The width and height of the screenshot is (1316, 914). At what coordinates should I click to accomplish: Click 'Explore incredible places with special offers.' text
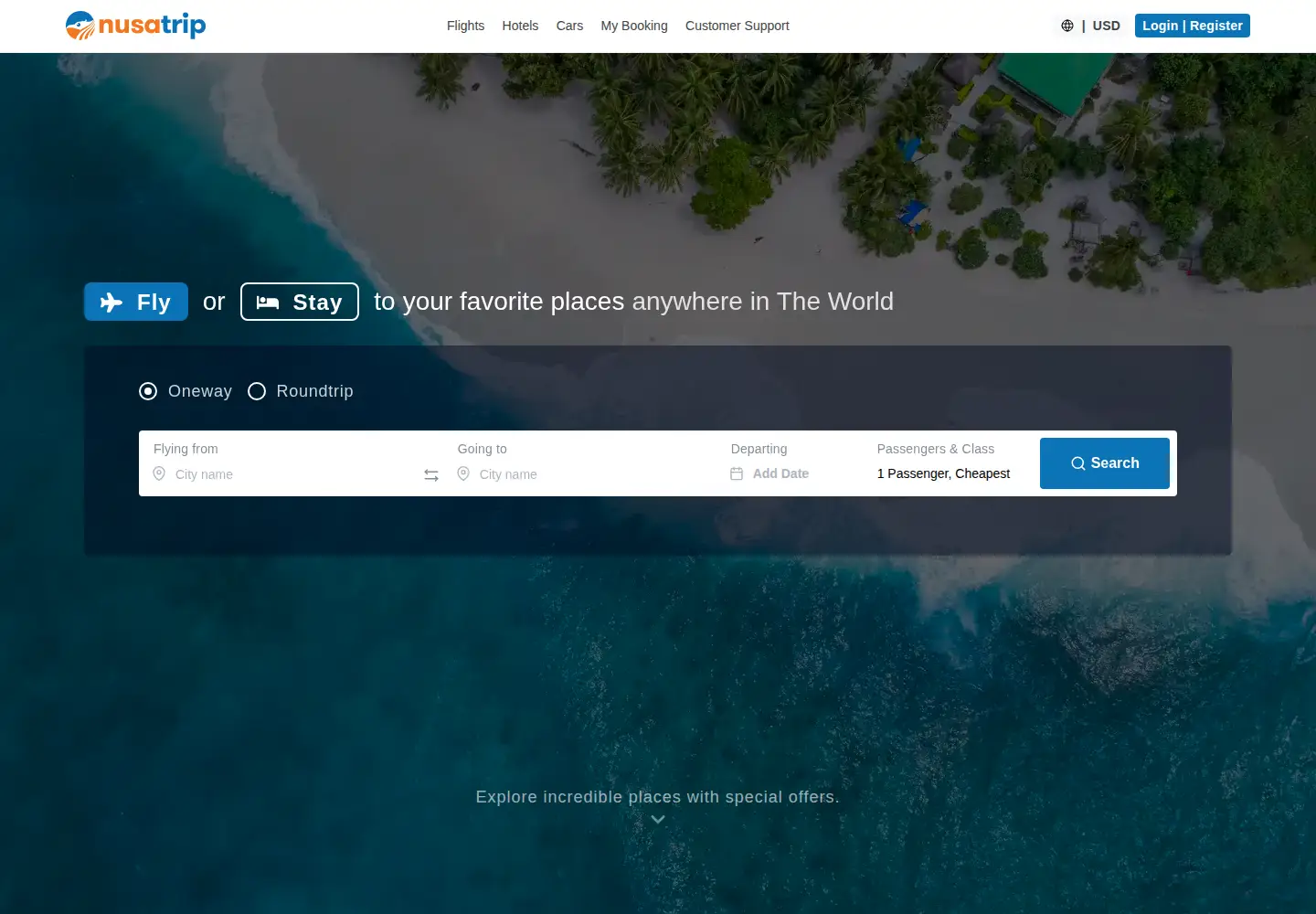point(658,797)
